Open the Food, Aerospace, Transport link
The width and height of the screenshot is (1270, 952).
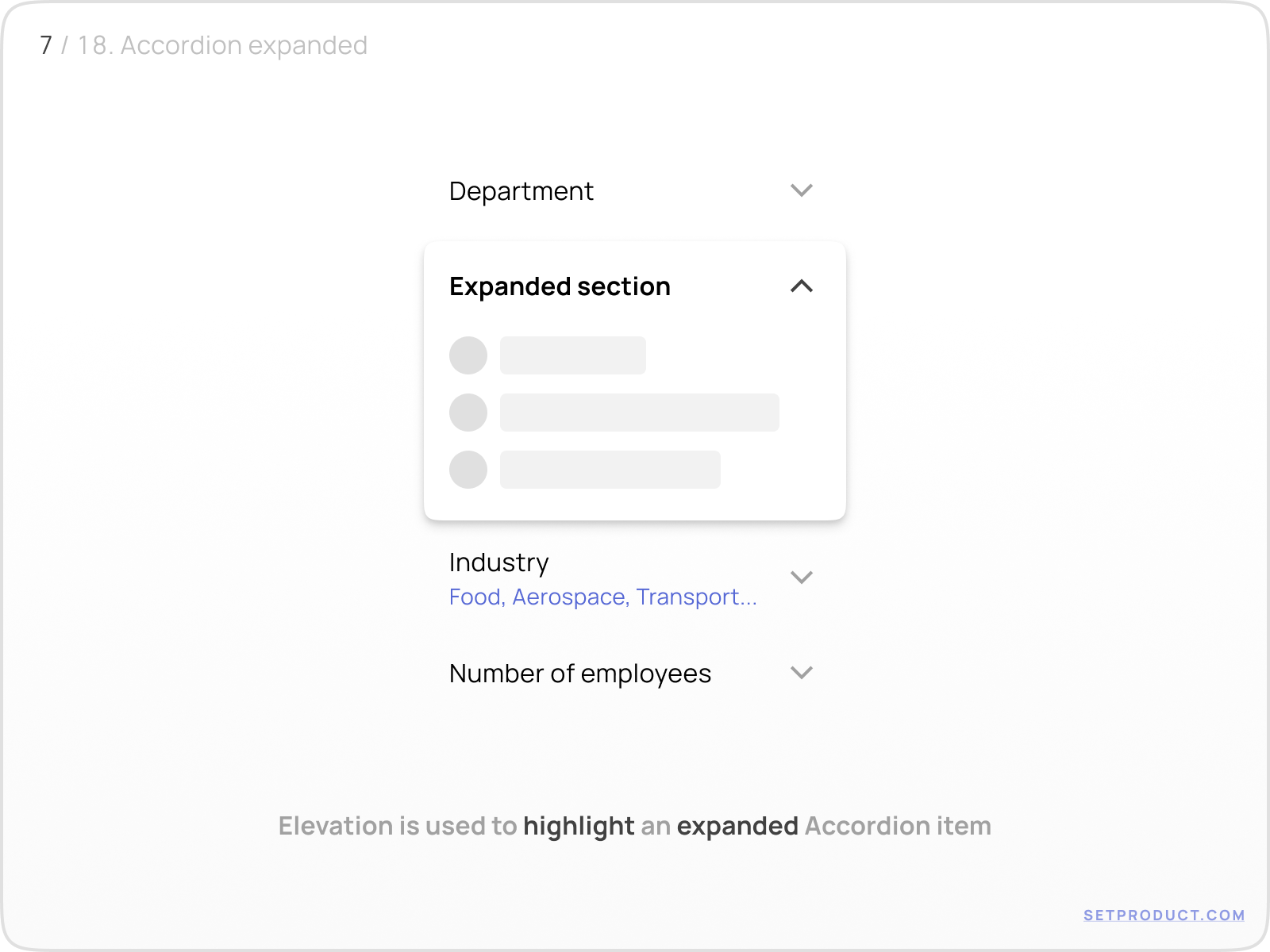pyautogui.click(x=602, y=597)
